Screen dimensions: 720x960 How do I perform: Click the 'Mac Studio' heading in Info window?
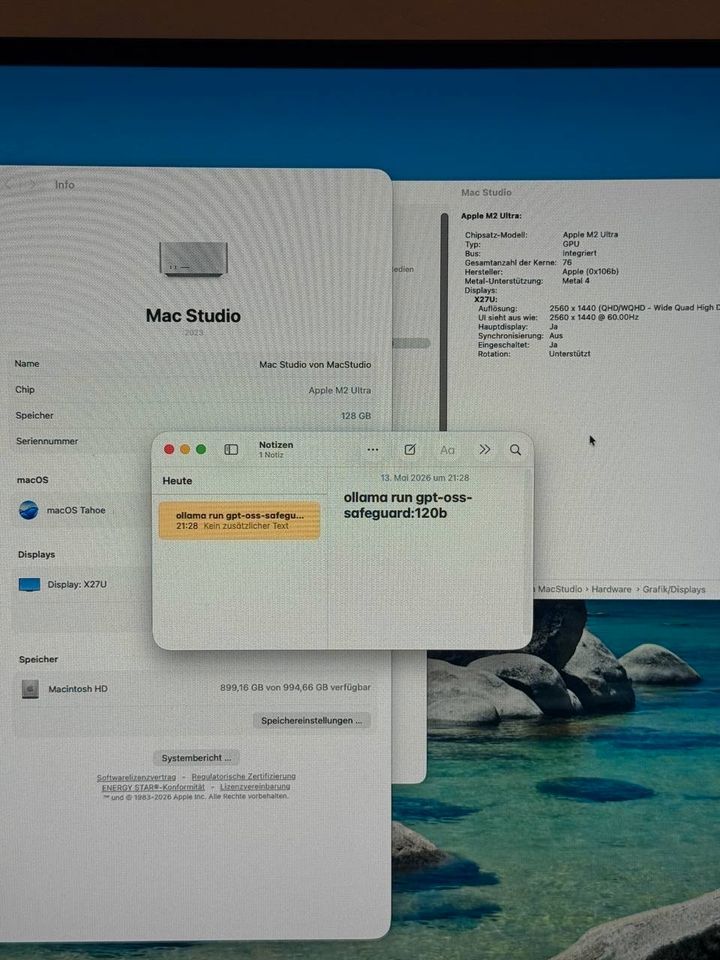tap(193, 316)
